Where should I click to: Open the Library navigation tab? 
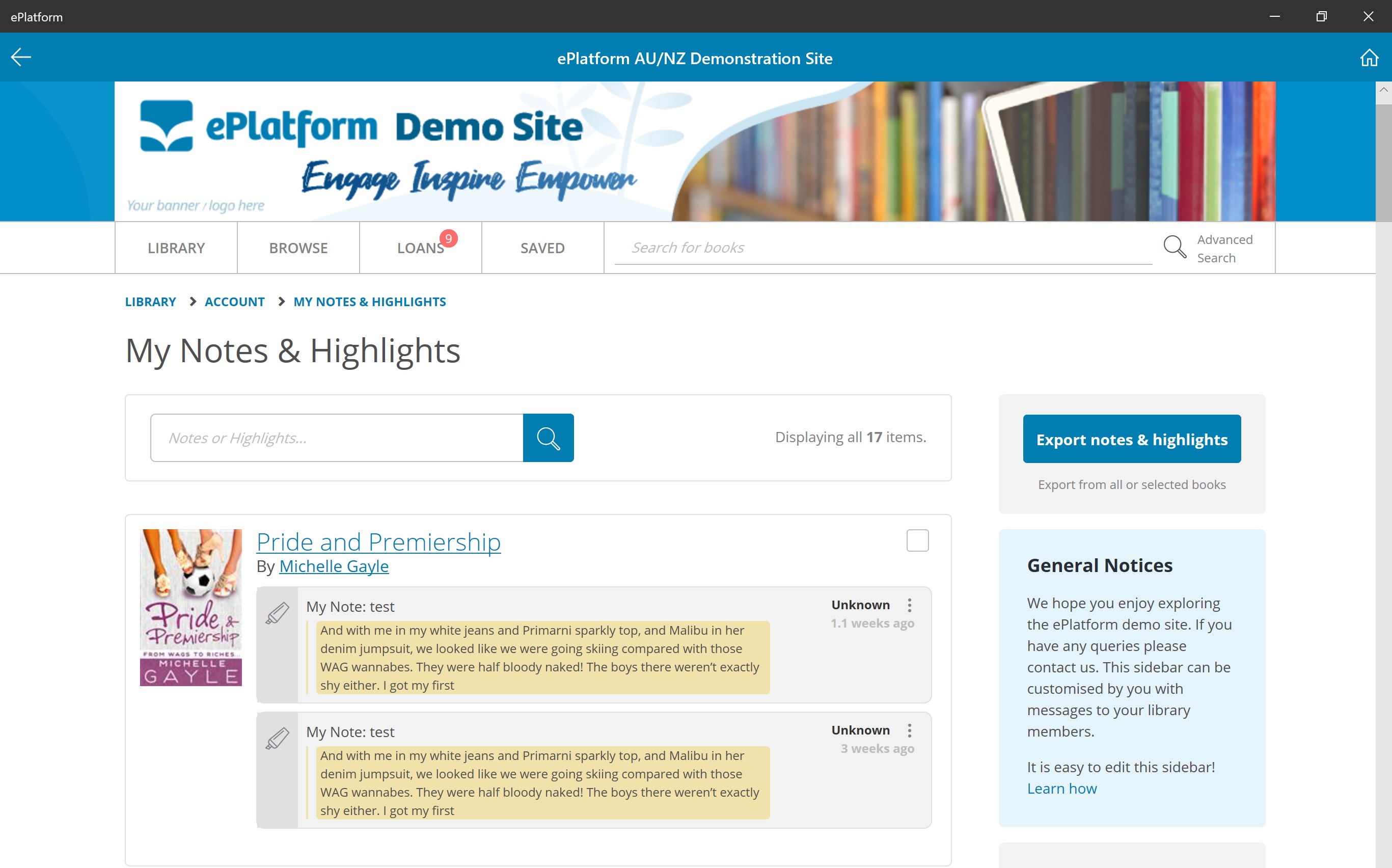(x=176, y=248)
